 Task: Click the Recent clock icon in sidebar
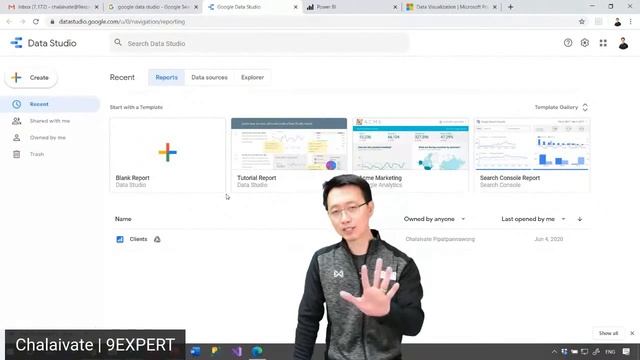pos(16,104)
